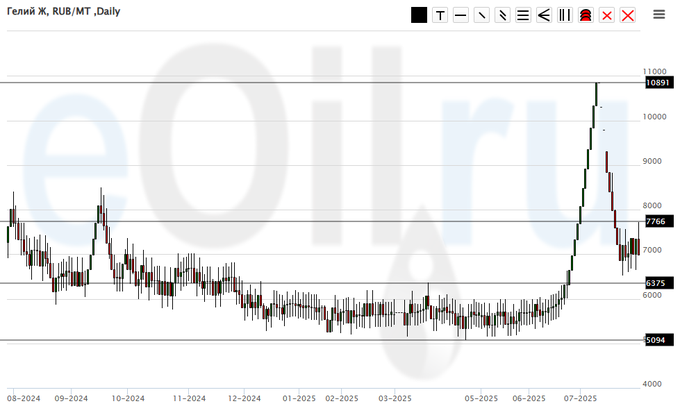Click the 07-2025 date axis label
The height and width of the screenshot is (406, 680).
click(x=580, y=396)
